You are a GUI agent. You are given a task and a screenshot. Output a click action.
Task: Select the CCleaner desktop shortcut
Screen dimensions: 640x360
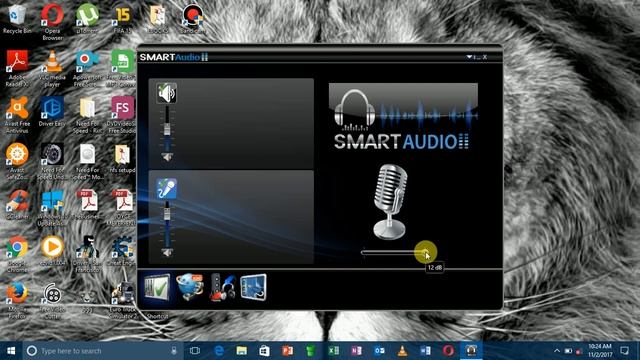point(17,205)
